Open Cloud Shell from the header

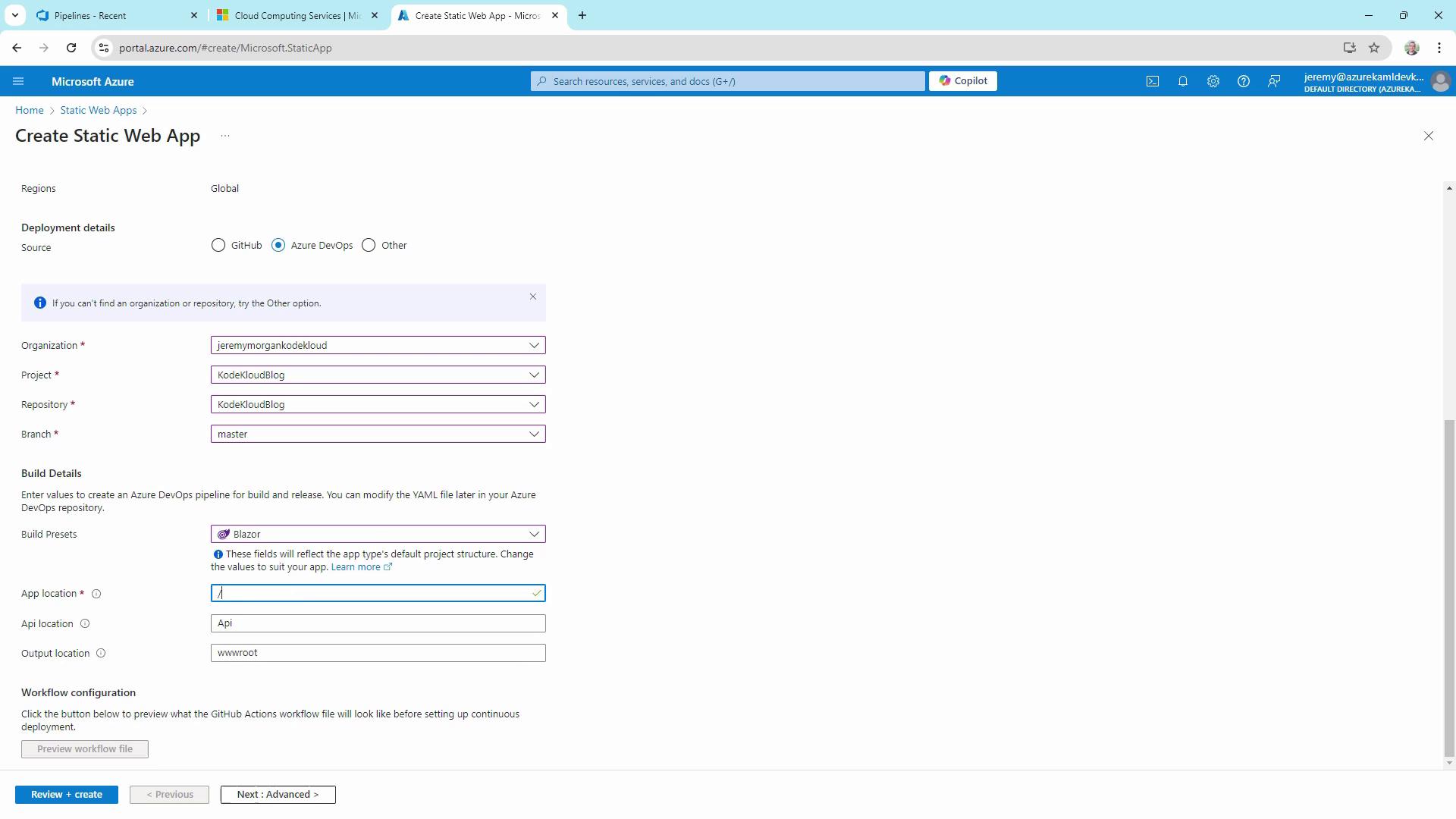click(1153, 81)
